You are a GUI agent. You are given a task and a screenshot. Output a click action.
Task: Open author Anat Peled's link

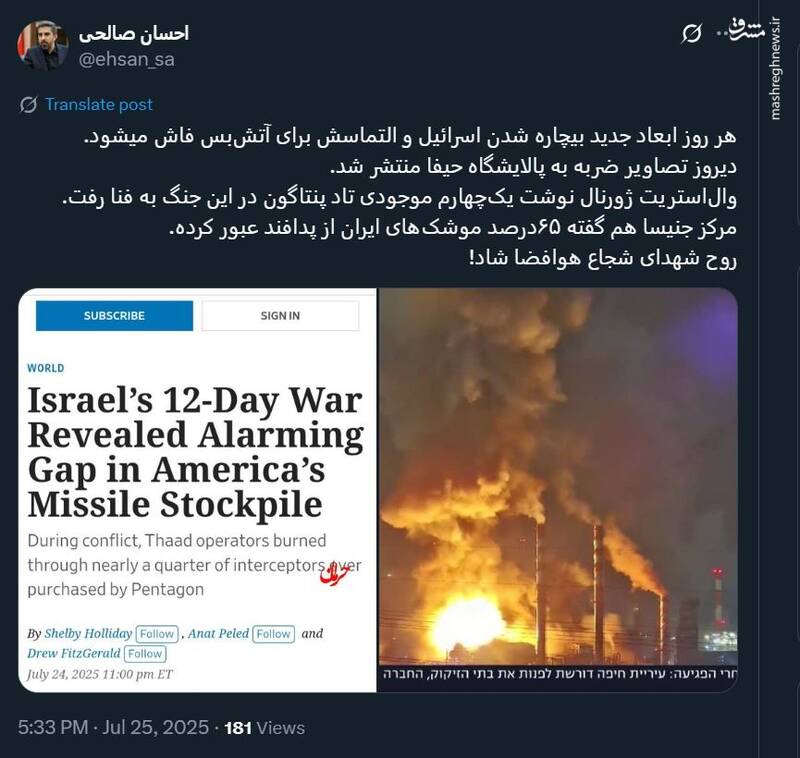pos(218,634)
